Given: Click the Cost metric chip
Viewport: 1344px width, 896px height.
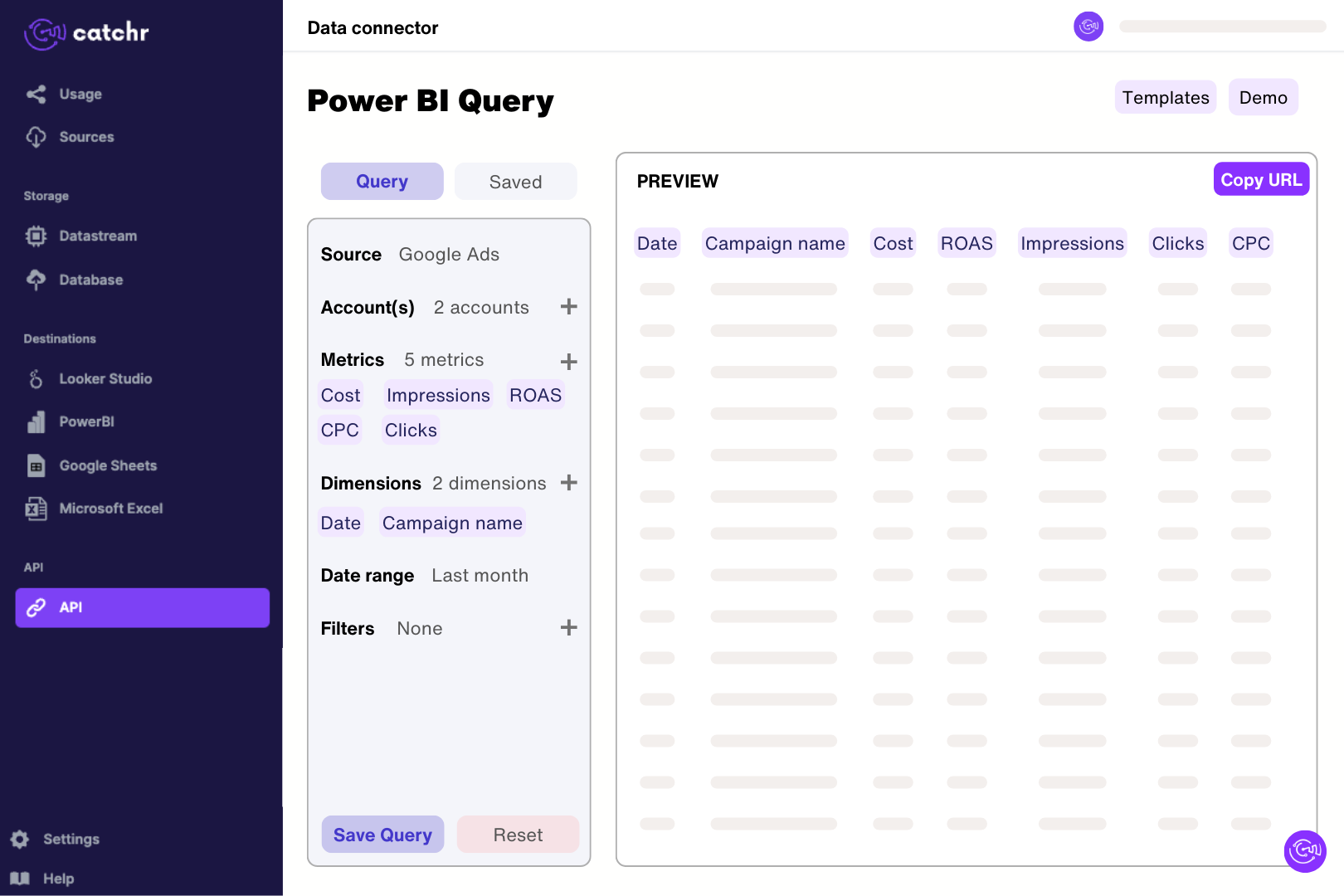Looking at the screenshot, I should pyautogui.click(x=341, y=395).
